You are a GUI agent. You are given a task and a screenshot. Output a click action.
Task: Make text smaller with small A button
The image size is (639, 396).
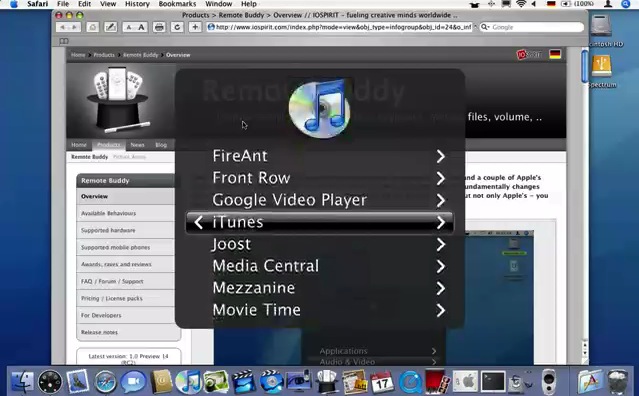(x=129, y=27)
